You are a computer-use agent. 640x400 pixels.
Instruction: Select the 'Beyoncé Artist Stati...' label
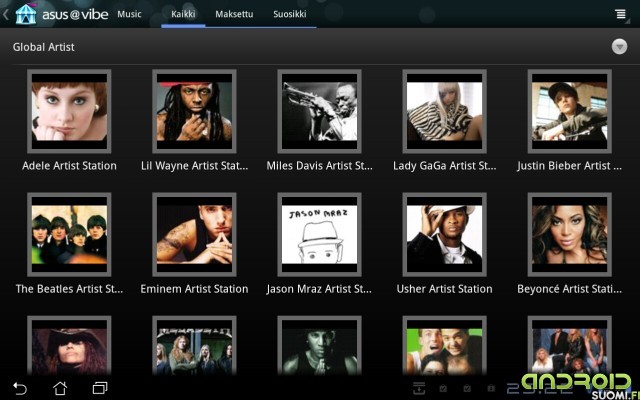click(570, 289)
